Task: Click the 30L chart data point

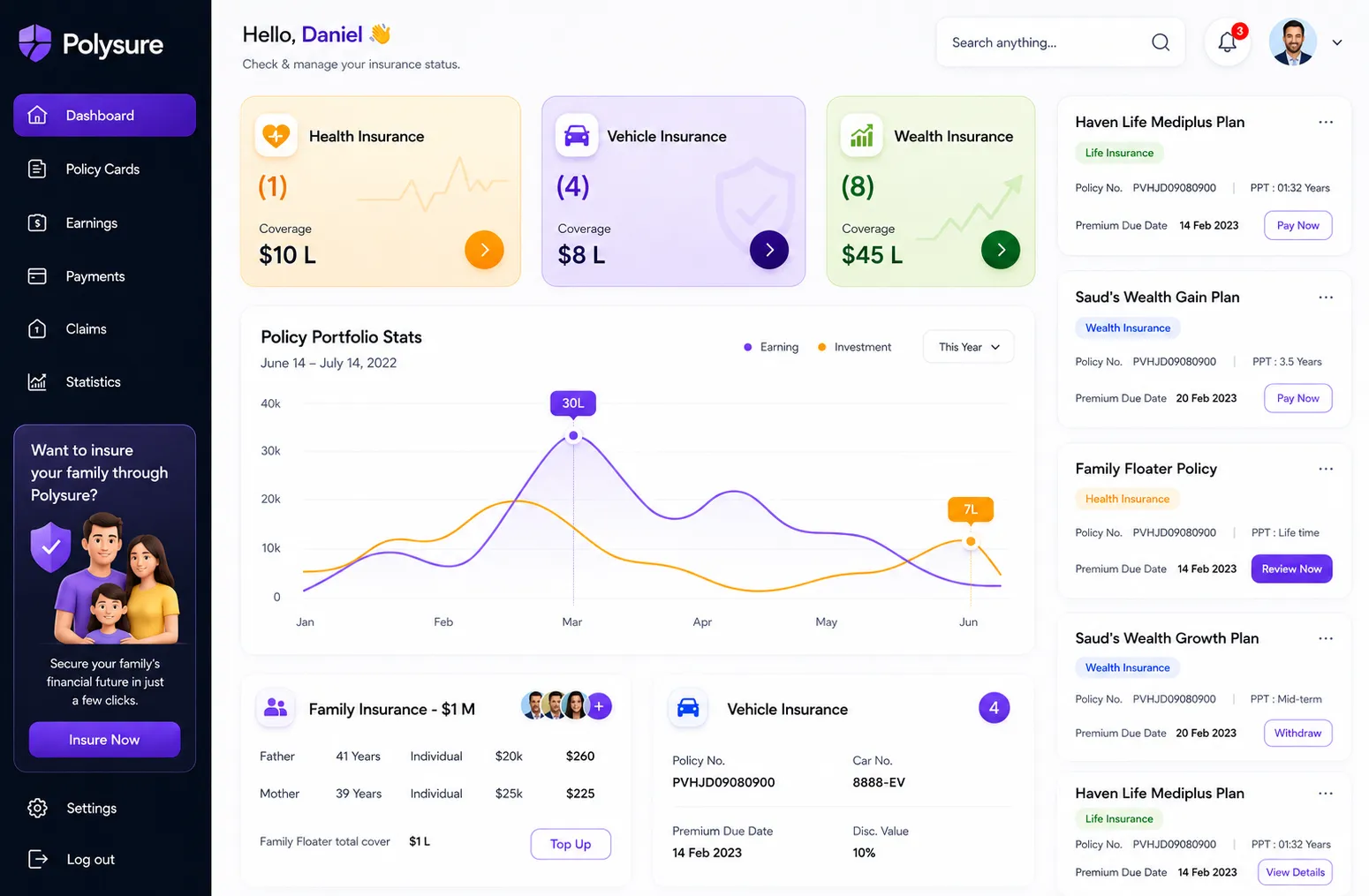Action: 573,435
